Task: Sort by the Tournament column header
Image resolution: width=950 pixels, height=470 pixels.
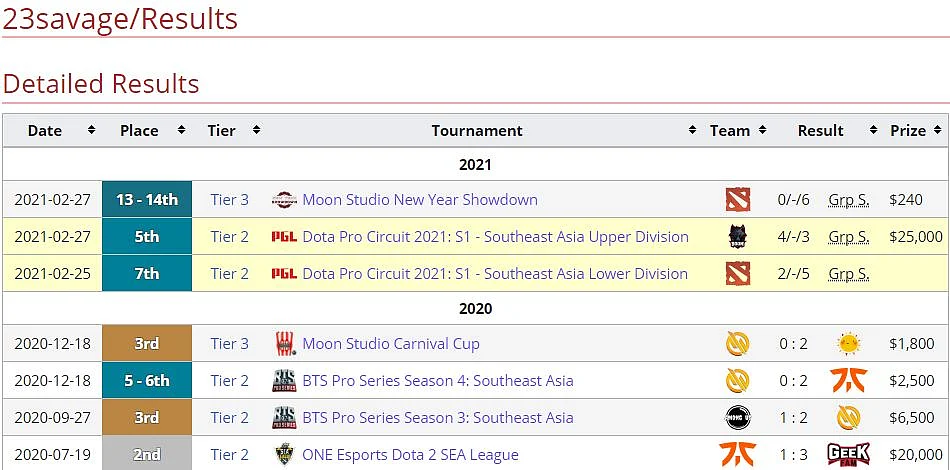Action: (477, 130)
